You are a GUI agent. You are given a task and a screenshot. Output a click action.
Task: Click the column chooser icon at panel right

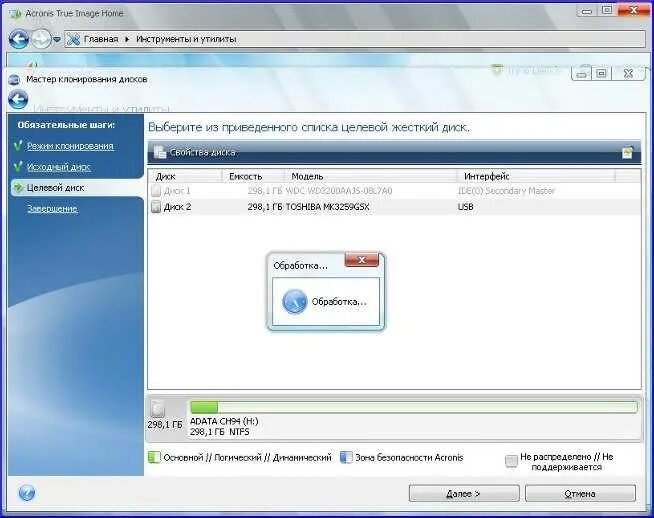[627, 153]
